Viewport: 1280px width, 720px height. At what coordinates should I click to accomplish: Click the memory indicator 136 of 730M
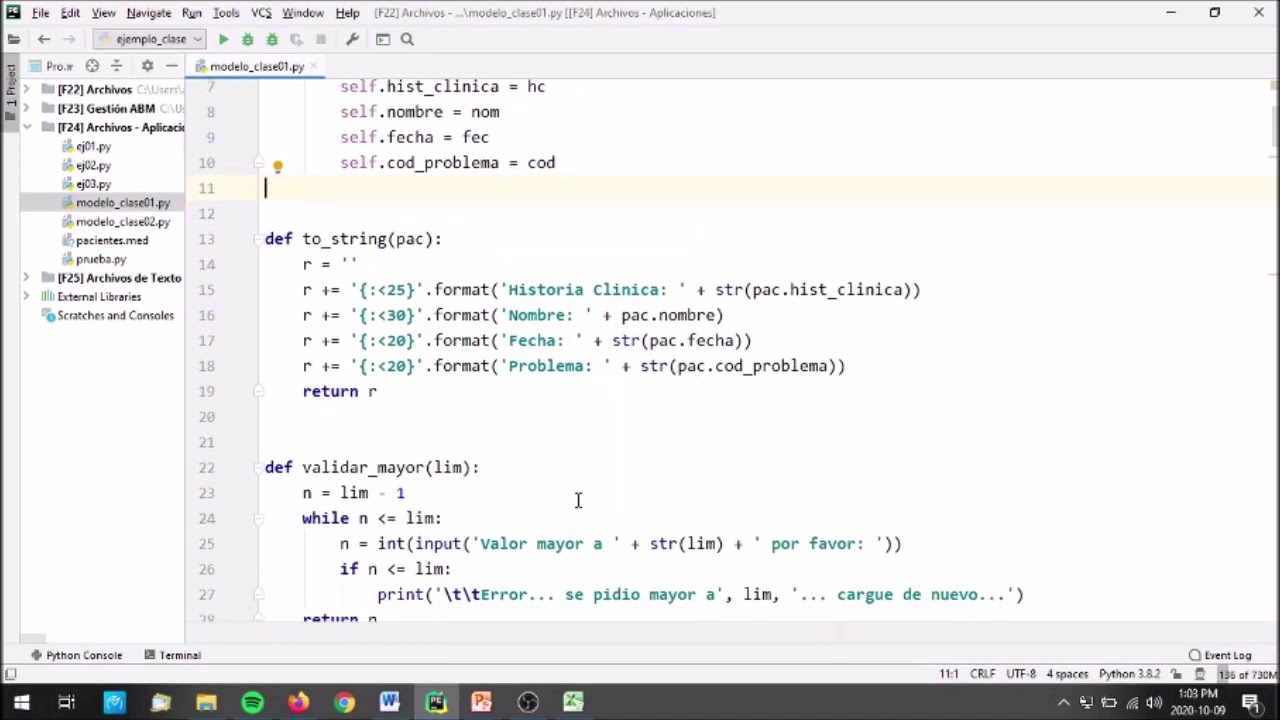coord(1247,674)
